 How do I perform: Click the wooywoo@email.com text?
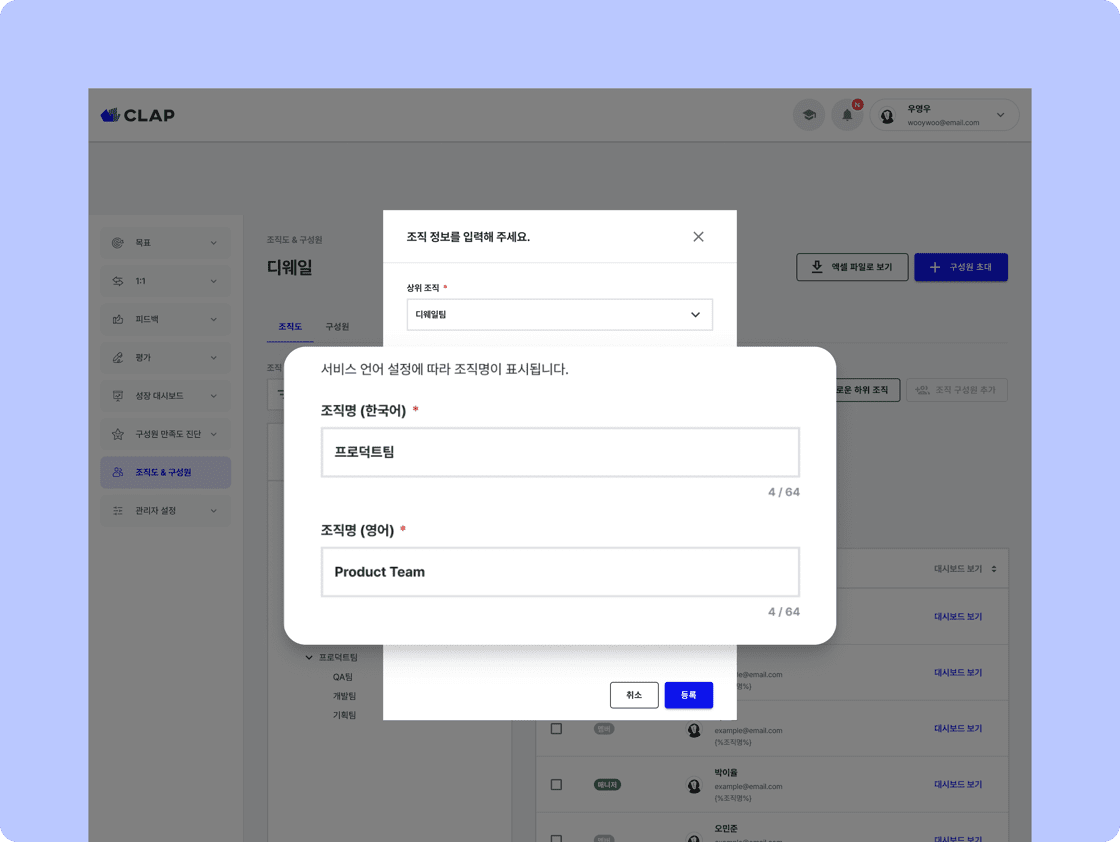[x=943, y=123]
